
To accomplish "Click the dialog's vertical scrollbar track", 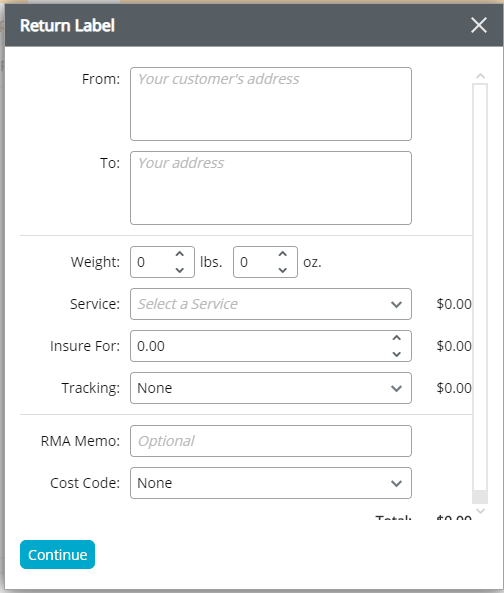I will (x=480, y=287).
